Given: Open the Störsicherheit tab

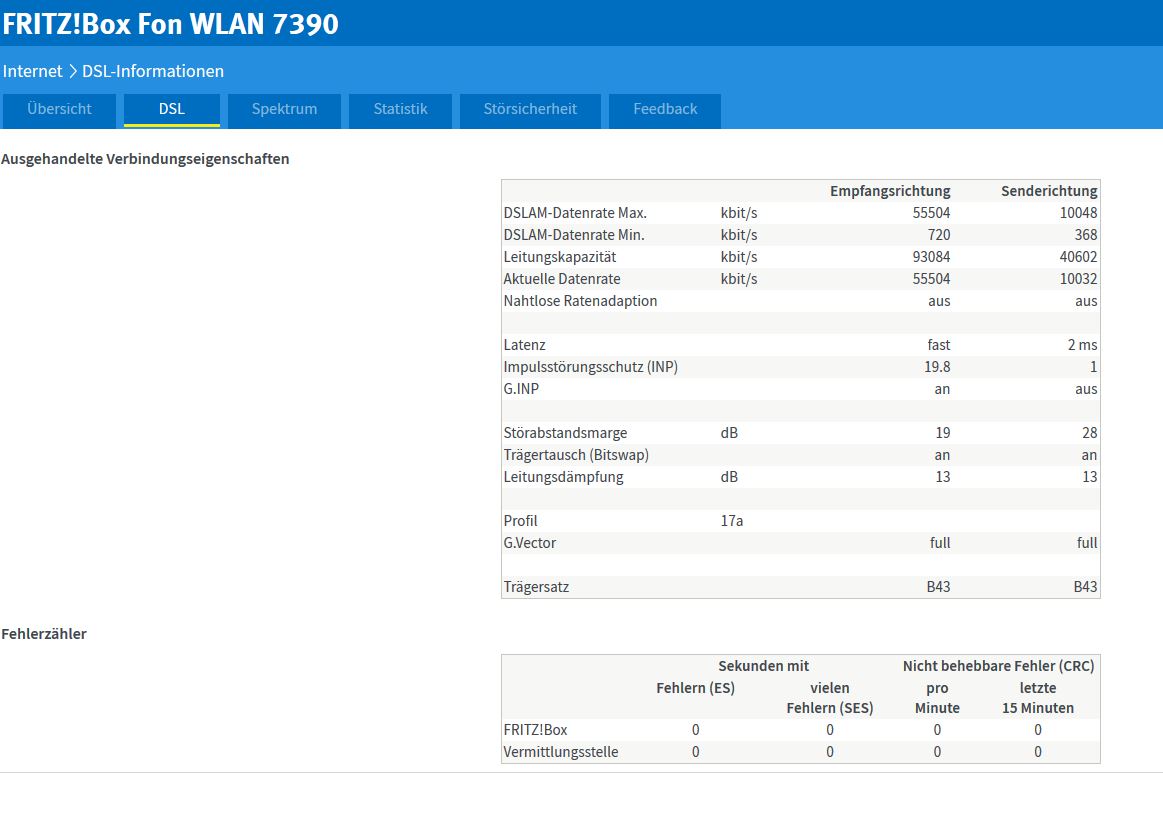Looking at the screenshot, I should tap(530, 109).
